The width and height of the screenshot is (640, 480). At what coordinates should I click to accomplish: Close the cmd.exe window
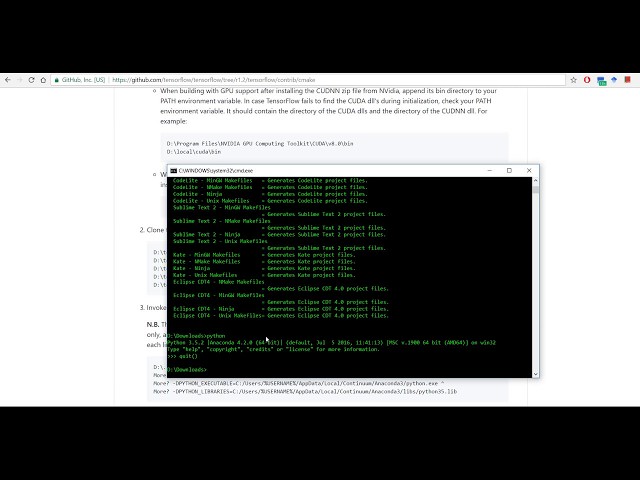click(529, 171)
